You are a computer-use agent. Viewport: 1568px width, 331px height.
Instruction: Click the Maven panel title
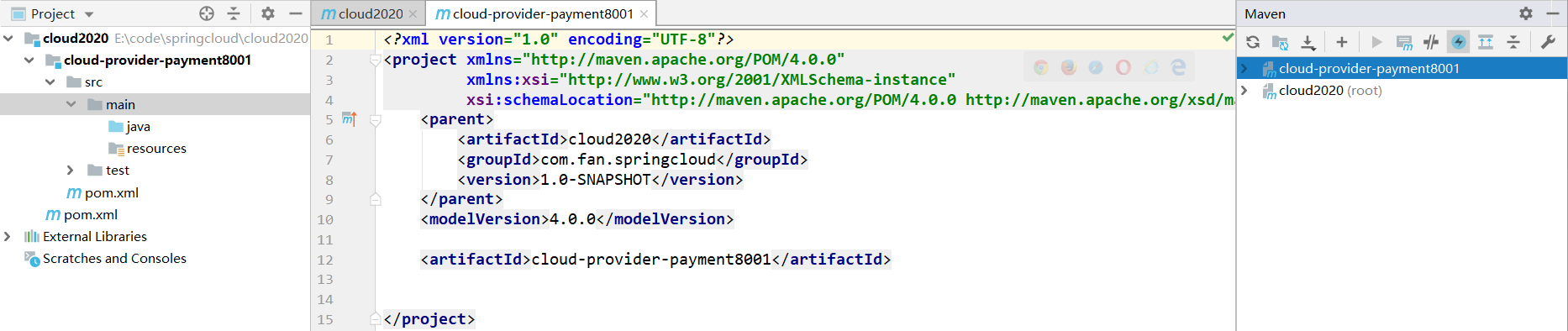click(1265, 13)
